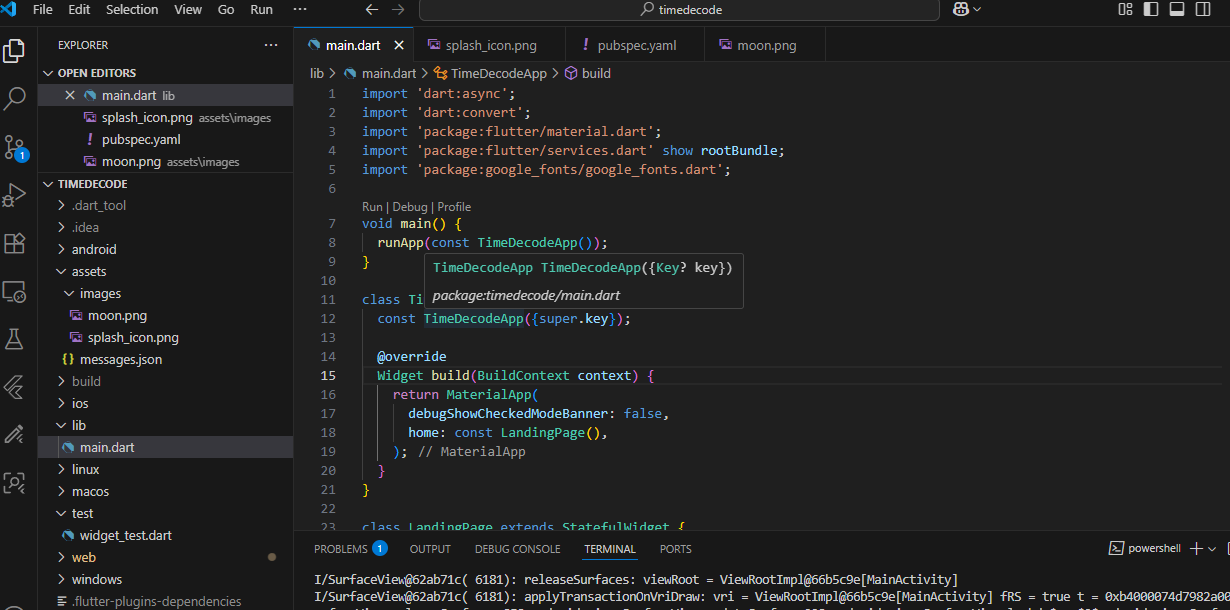This screenshot has width=1230, height=610.
Task: Open the new terminal launch profile dropdown
Action: pyautogui.click(x=1212, y=549)
